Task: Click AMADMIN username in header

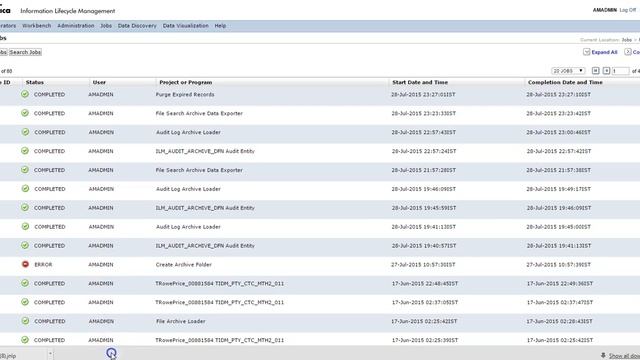Action: click(604, 10)
